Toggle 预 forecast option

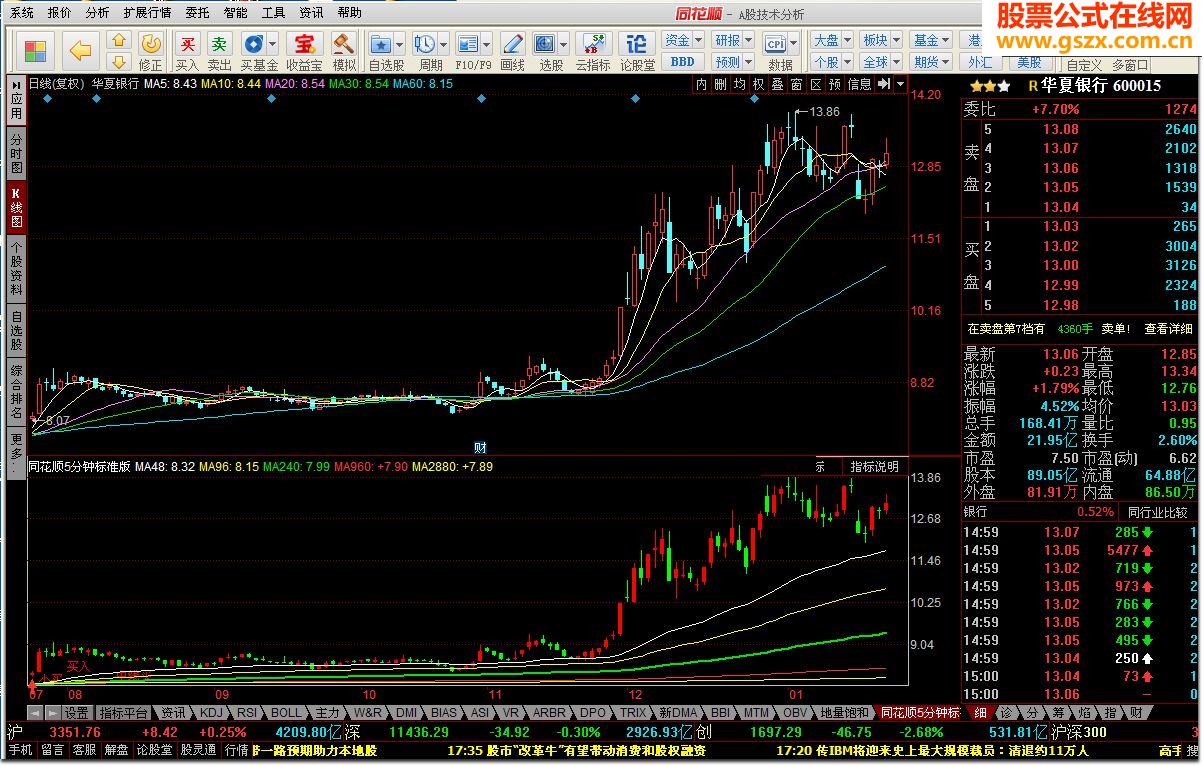[836, 84]
